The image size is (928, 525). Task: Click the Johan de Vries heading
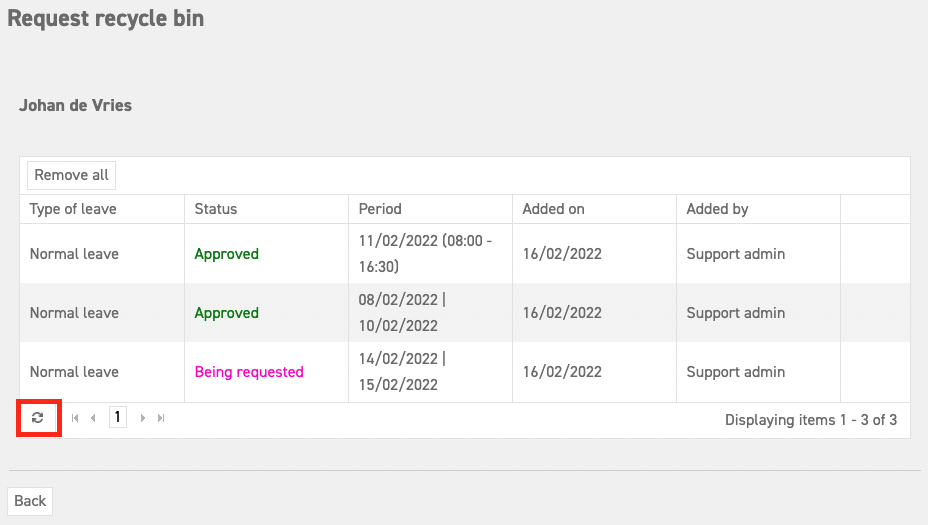pos(75,105)
